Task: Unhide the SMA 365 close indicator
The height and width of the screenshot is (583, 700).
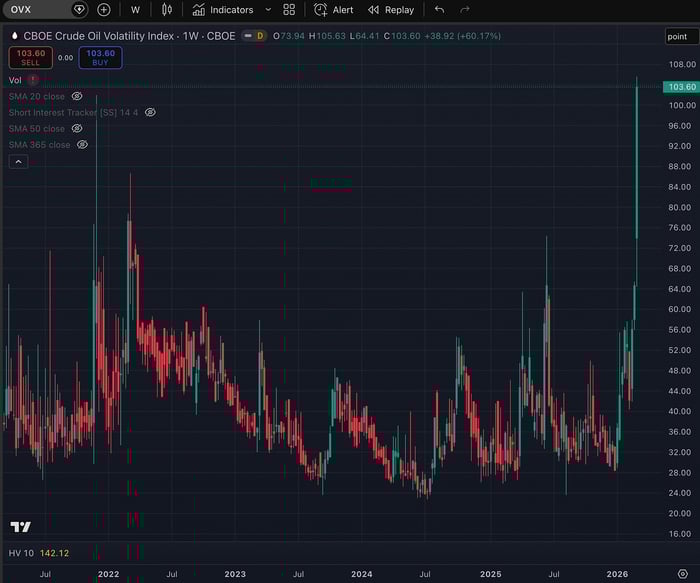Action: pyautogui.click(x=82, y=145)
